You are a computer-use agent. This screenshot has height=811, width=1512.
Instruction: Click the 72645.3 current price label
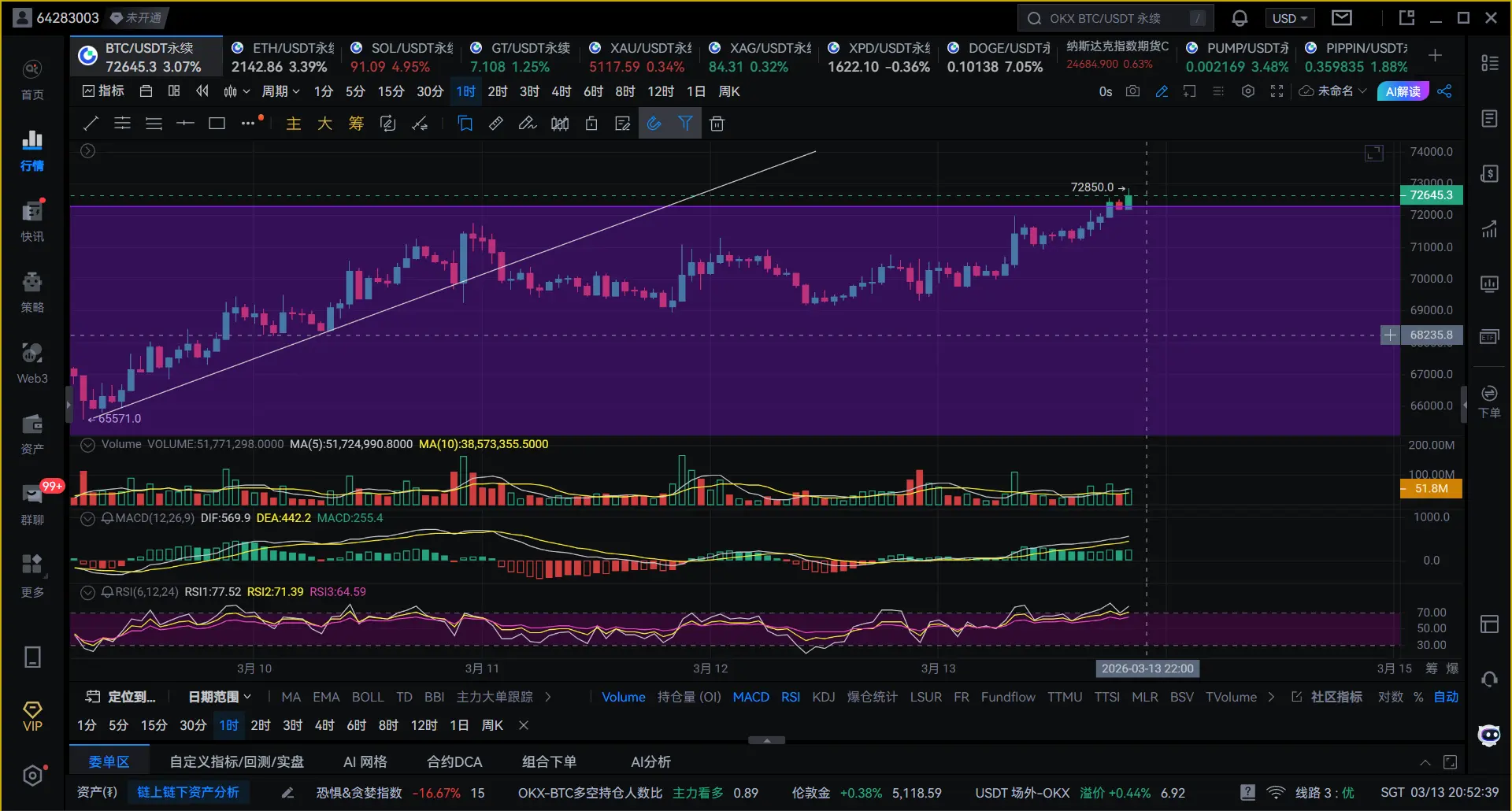coord(1431,195)
